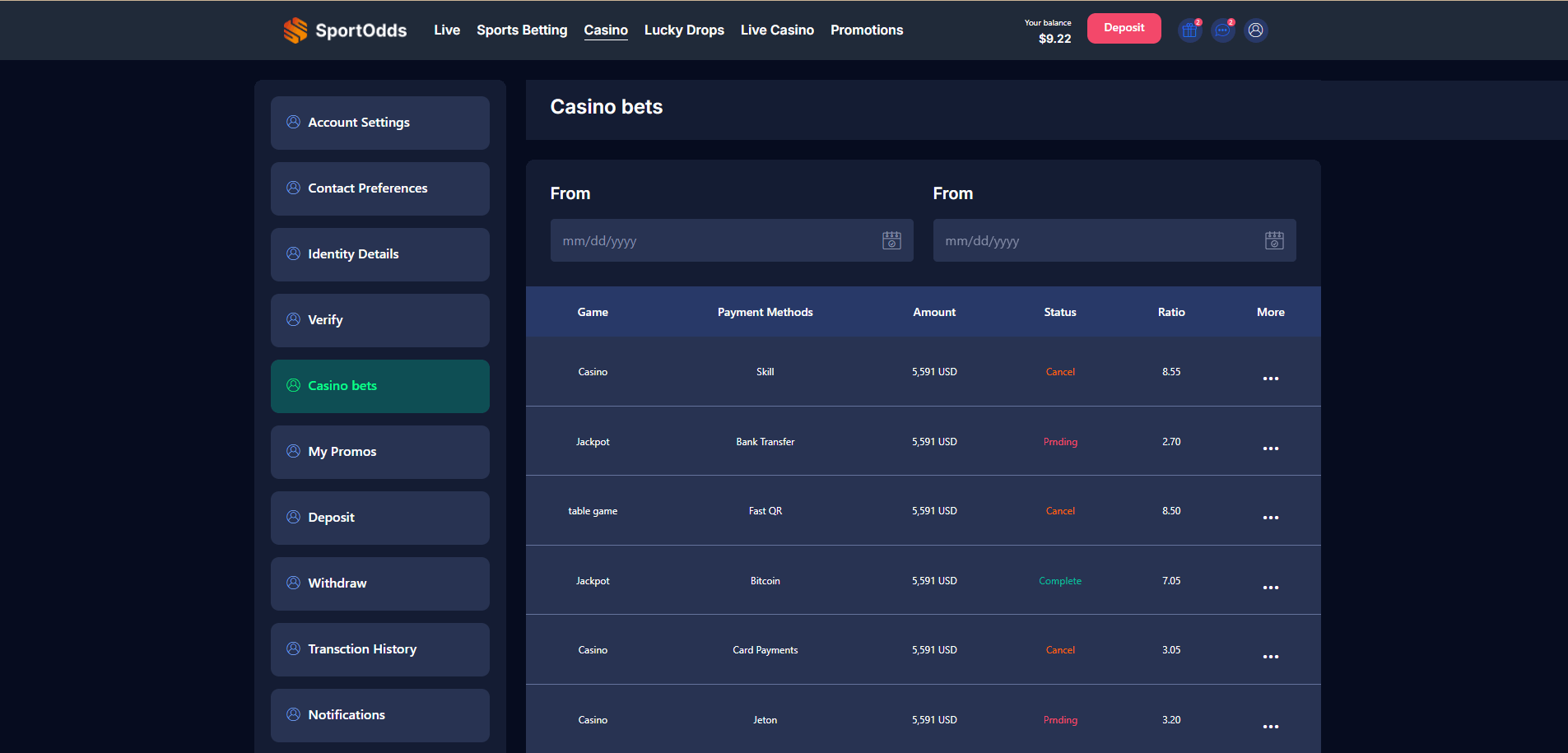View Promotions page
The width and height of the screenshot is (1568, 753).
click(867, 30)
